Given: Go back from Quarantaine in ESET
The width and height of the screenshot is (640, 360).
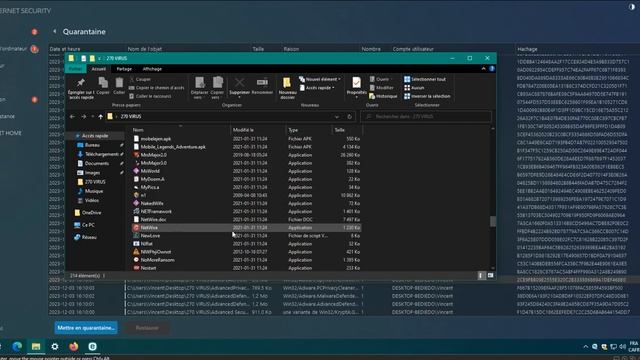Looking at the screenshot, I should [55, 31].
